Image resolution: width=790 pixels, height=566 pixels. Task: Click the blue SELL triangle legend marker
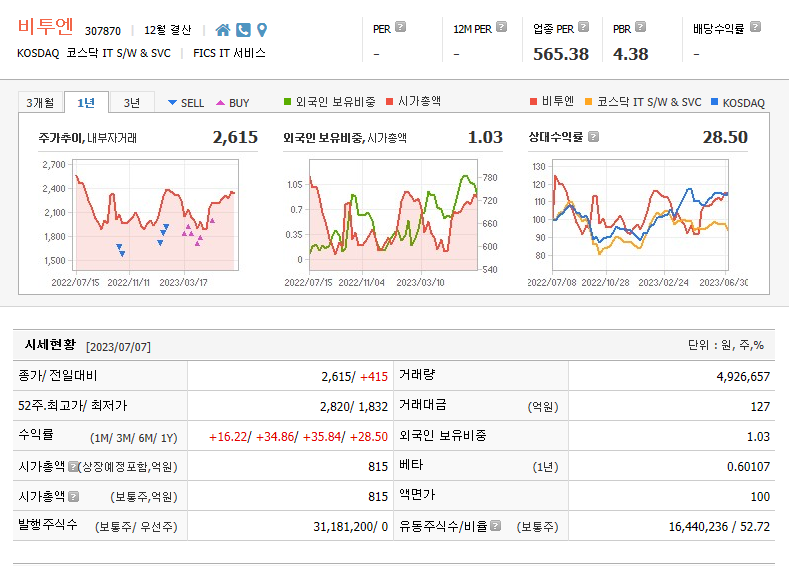coord(172,103)
